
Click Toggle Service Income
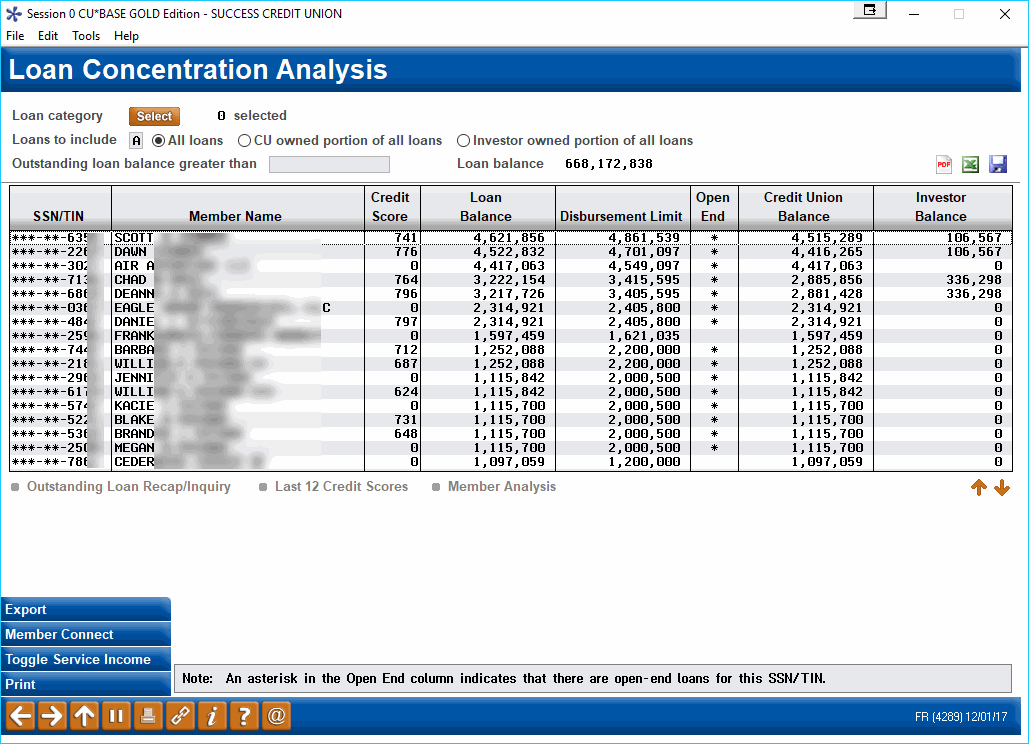pos(86,659)
